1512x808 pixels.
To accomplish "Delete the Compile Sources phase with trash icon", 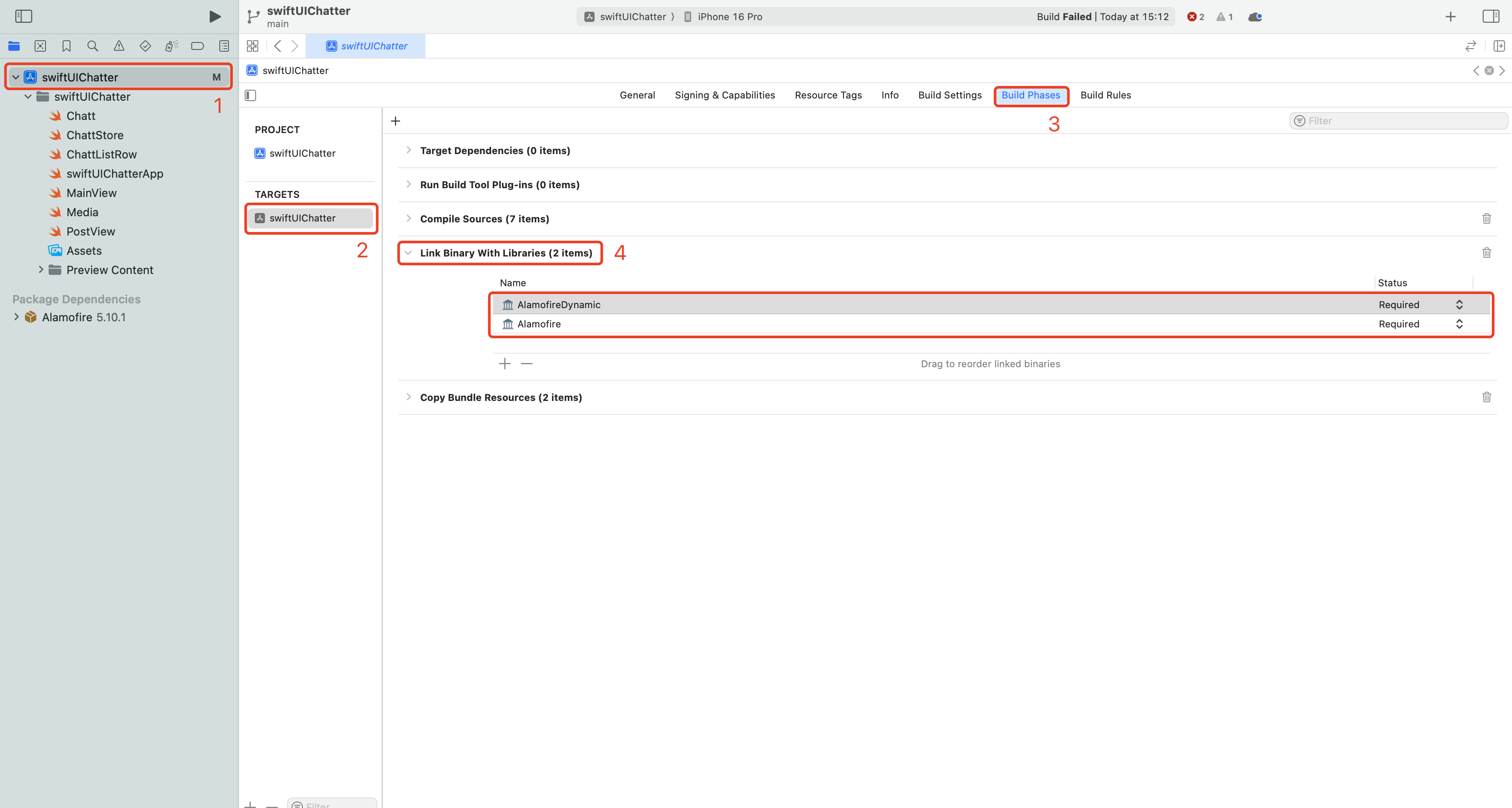I will 1486,218.
